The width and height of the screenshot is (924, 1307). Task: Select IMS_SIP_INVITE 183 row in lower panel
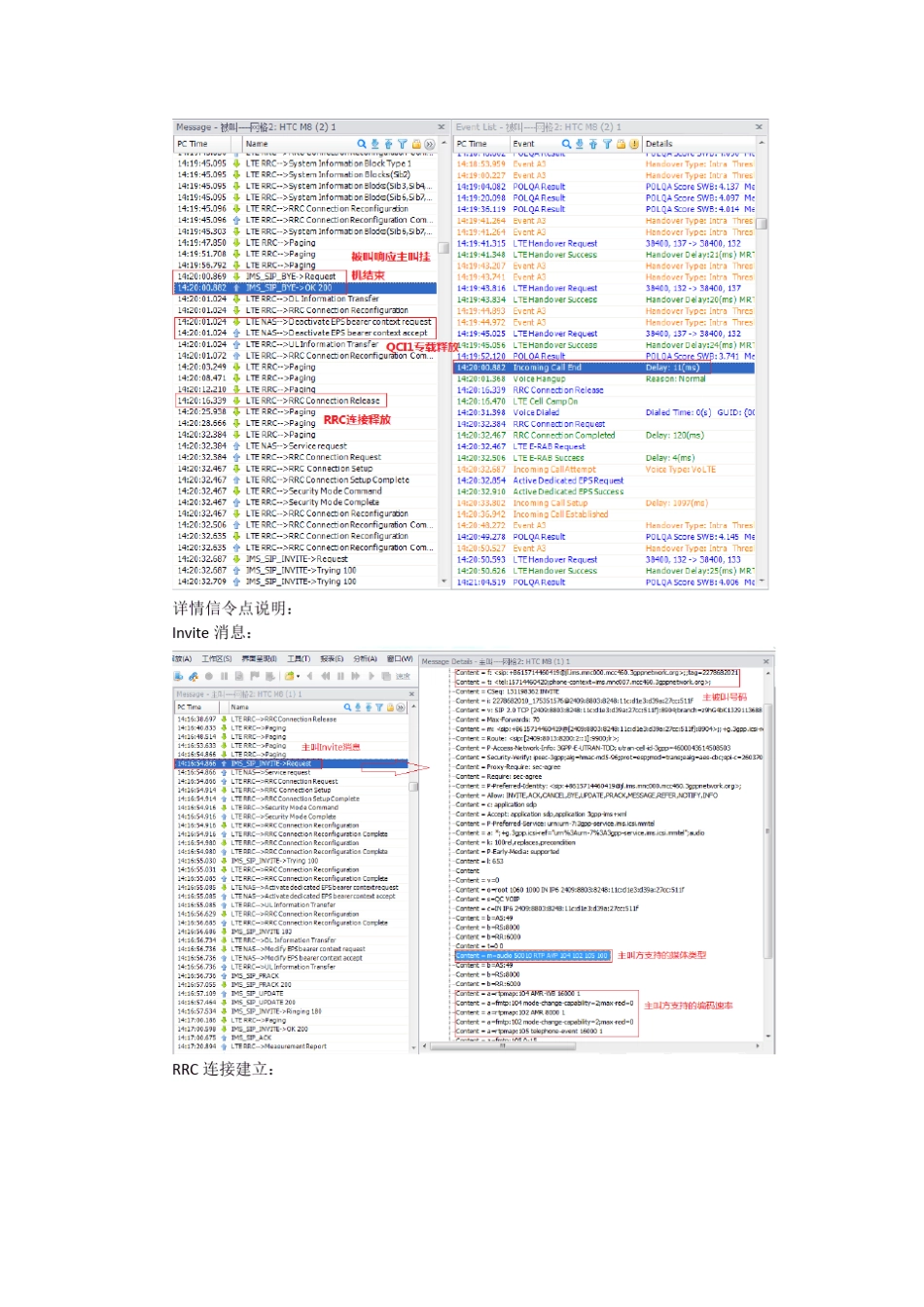click(291, 932)
